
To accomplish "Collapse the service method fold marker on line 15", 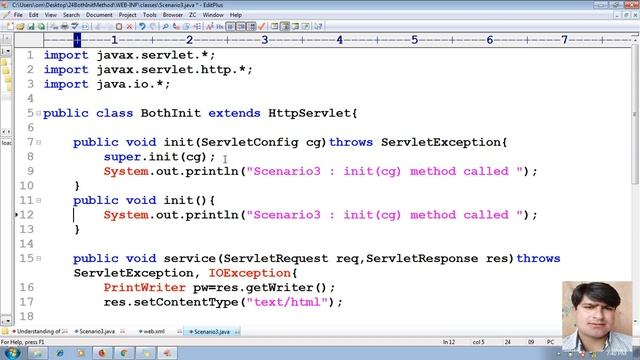I will (38, 258).
